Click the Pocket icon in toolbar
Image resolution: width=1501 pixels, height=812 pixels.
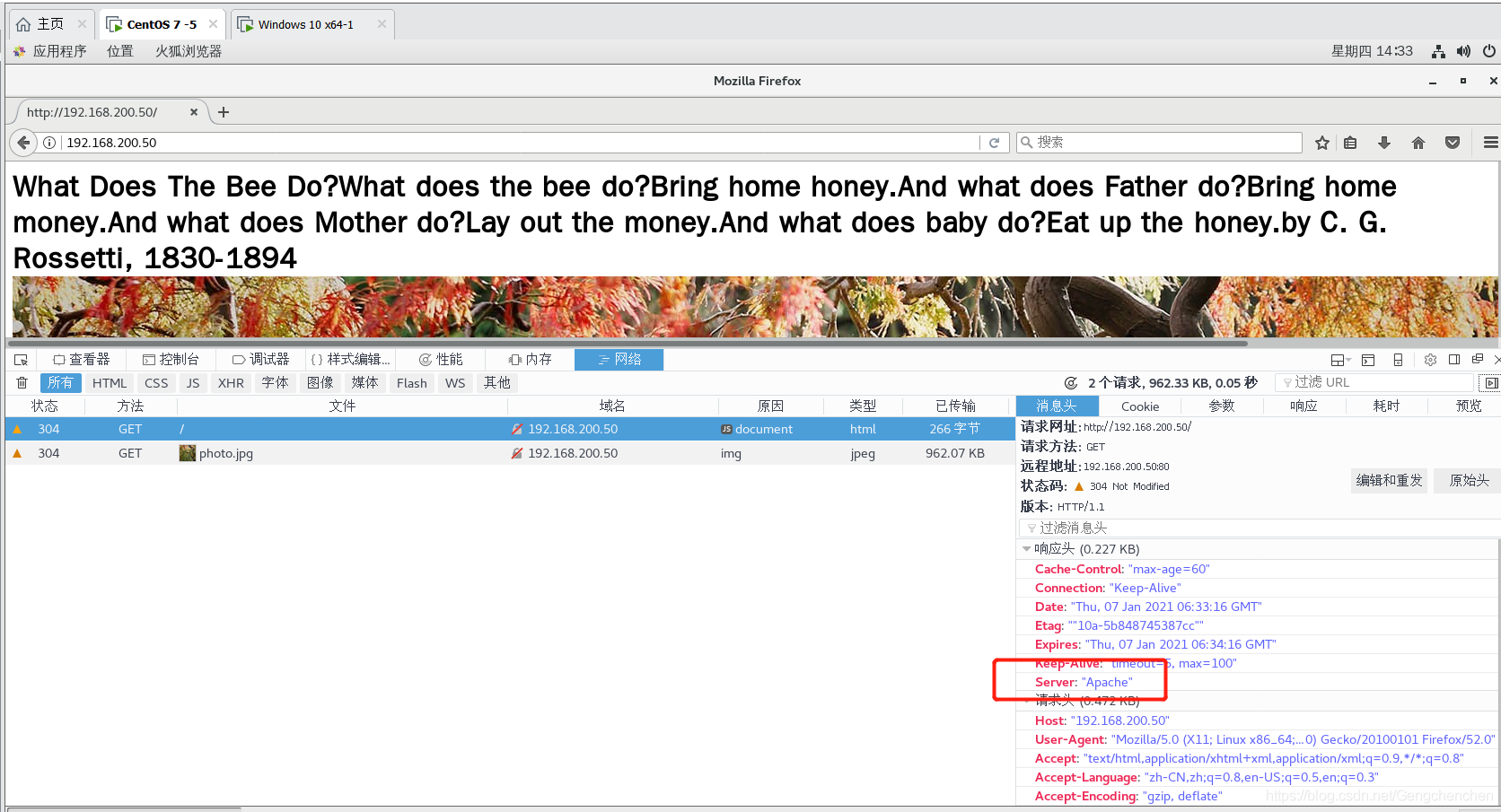point(1453,143)
